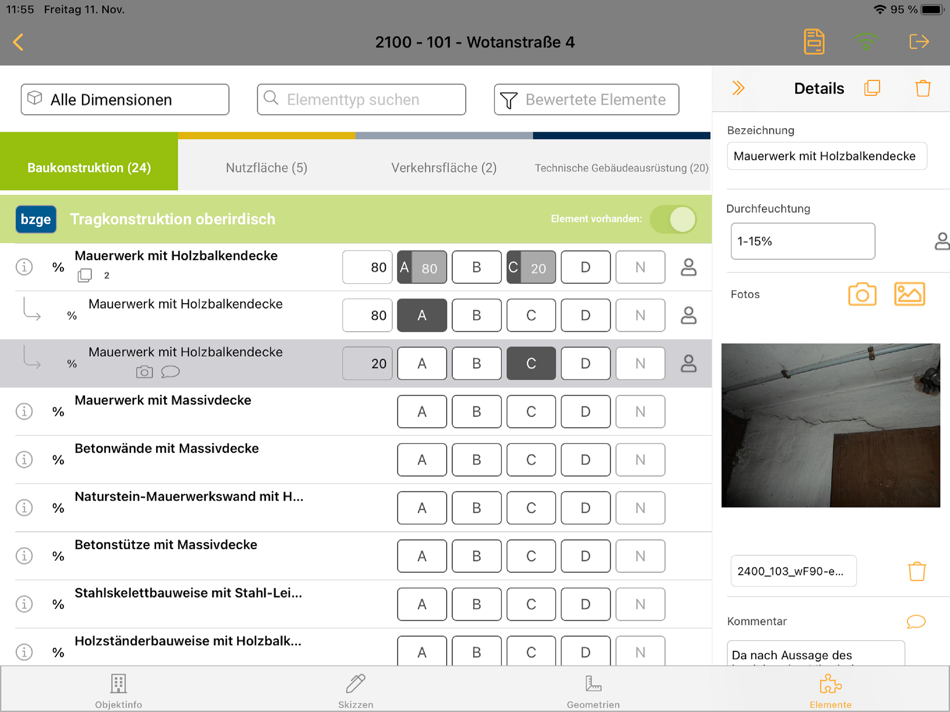This screenshot has height=712, width=950.
Task: Select rating D on highlighted 20 row
Action: (585, 364)
